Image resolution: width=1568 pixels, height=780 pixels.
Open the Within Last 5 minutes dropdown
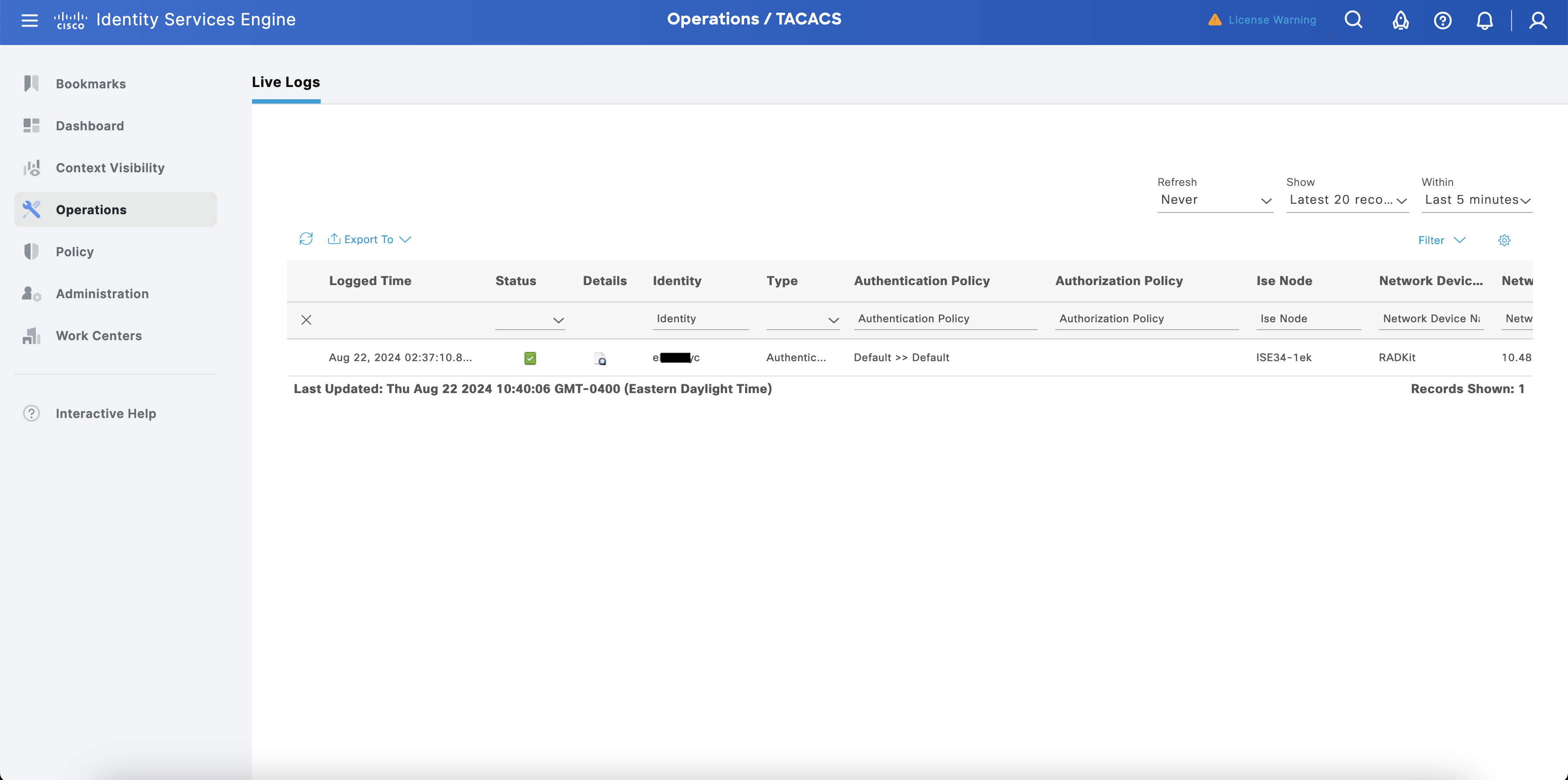(x=1477, y=200)
